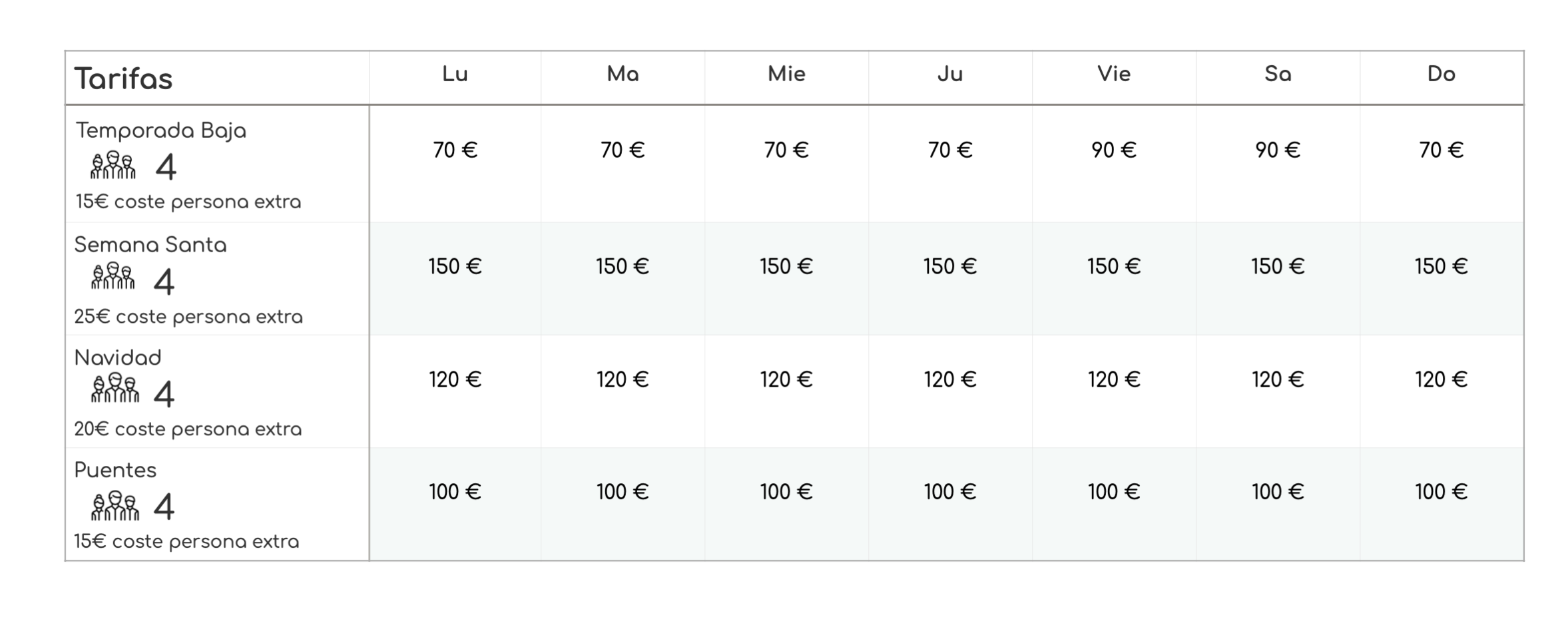The width and height of the screenshot is (1568, 621).
Task: Select the Lu column header
Action: coord(455,74)
